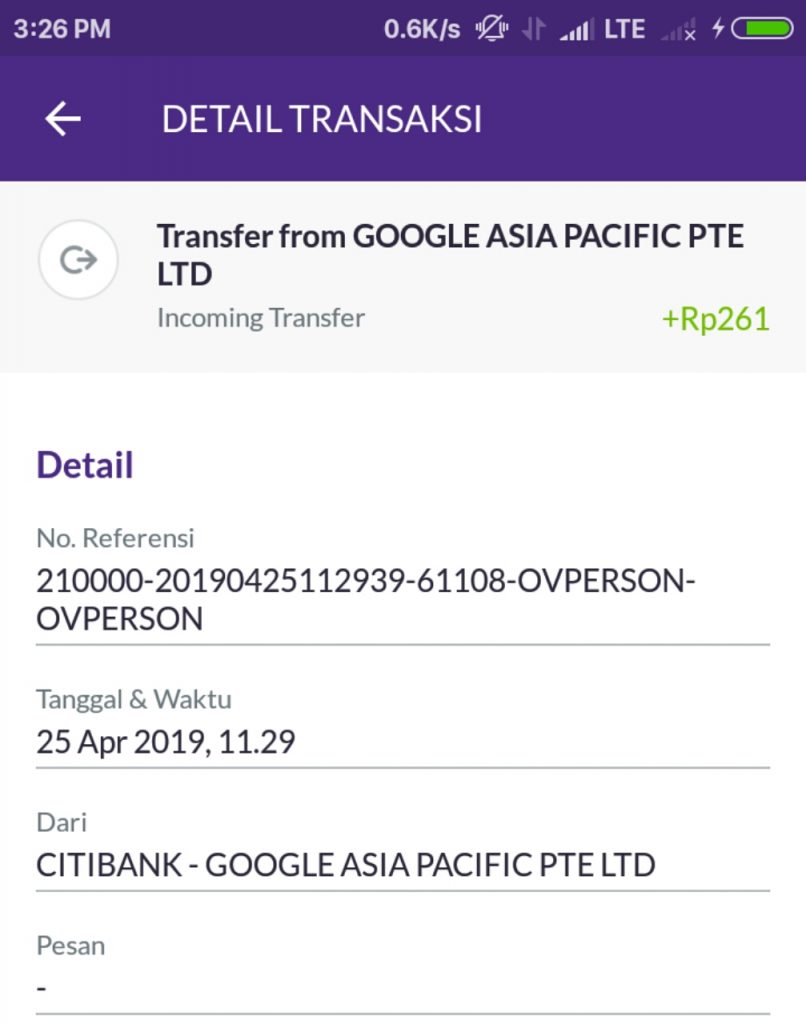Select the transfer from Google Asia Pacific title

pyautogui.click(x=450, y=255)
